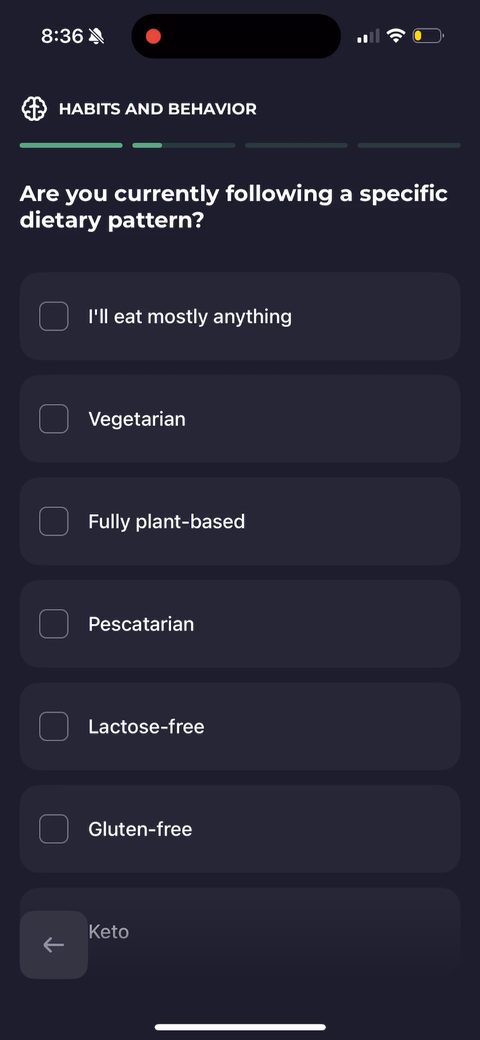Tap the Pescatarian label text
Viewport: 480px width, 1040px height.
pos(141,624)
